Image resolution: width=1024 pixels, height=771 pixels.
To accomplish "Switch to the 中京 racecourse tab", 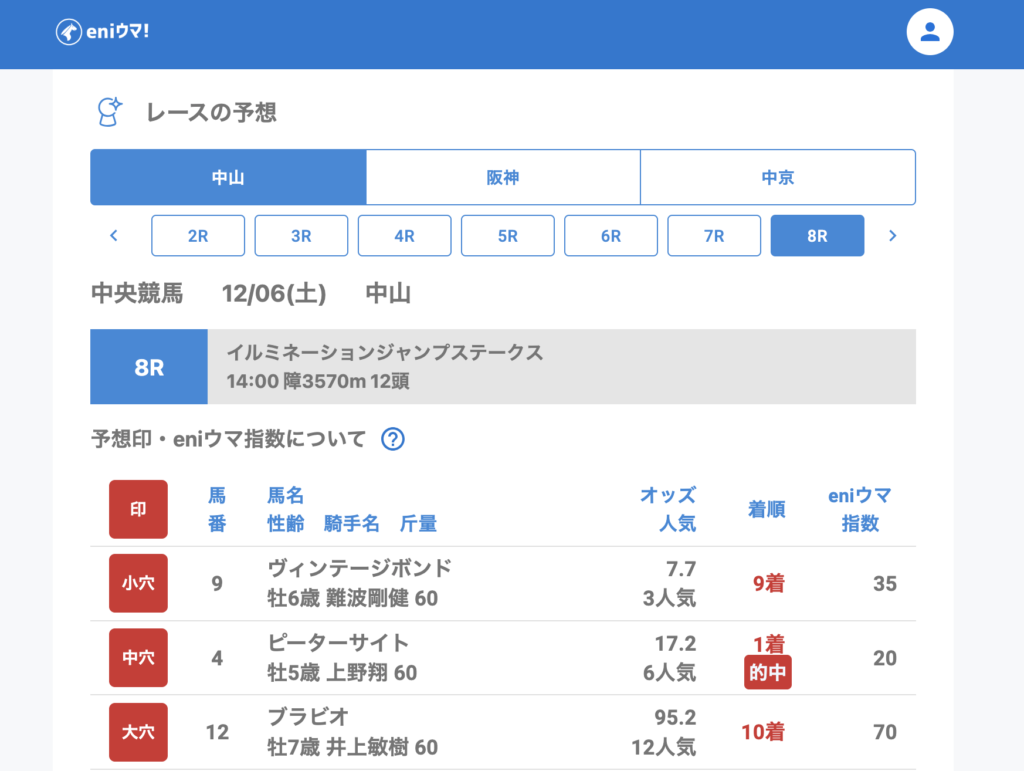I will (x=778, y=178).
